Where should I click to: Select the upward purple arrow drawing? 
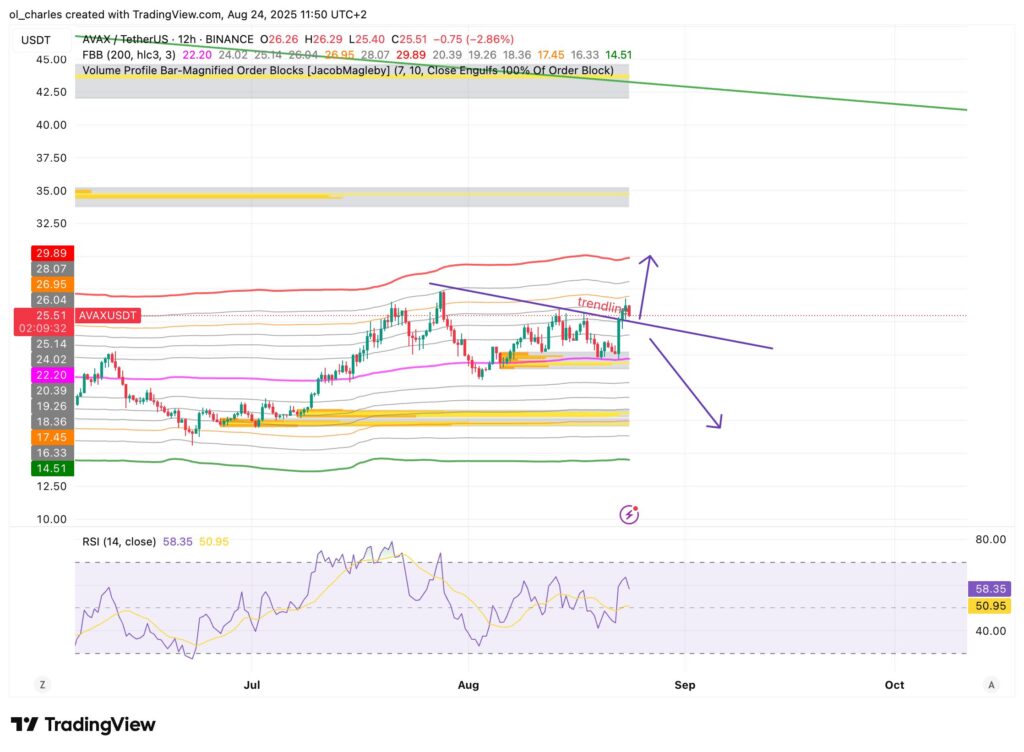[x=645, y=285]
